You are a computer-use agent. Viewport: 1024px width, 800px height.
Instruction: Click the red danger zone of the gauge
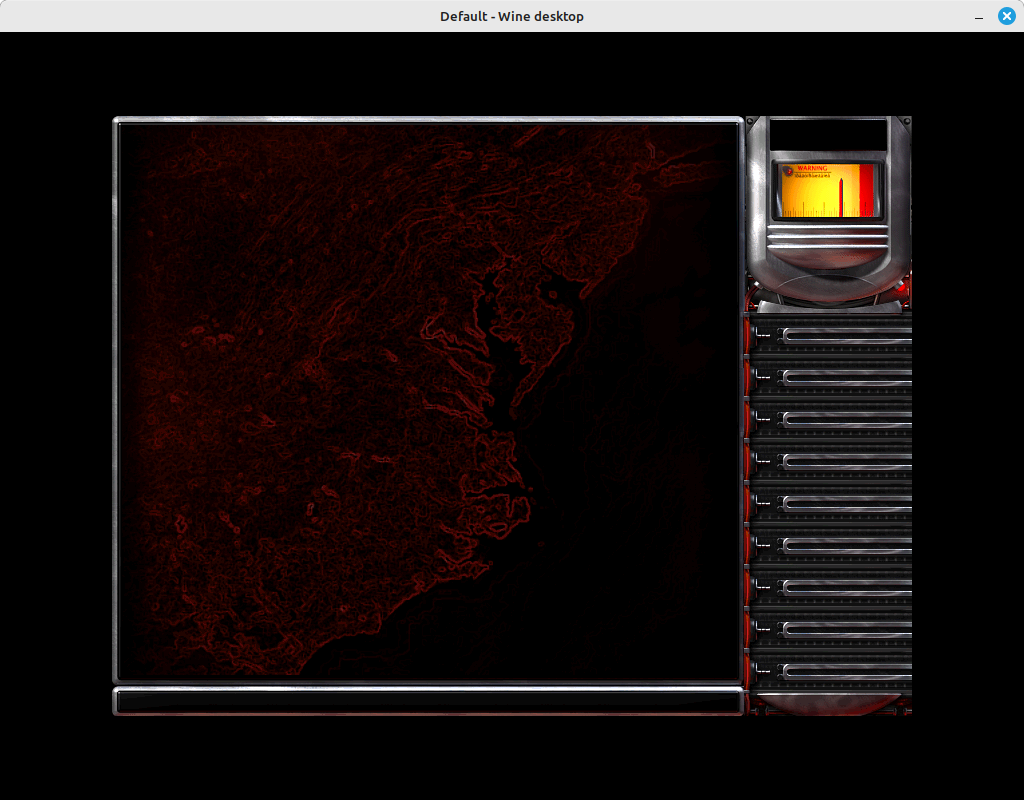coord(866,190)
